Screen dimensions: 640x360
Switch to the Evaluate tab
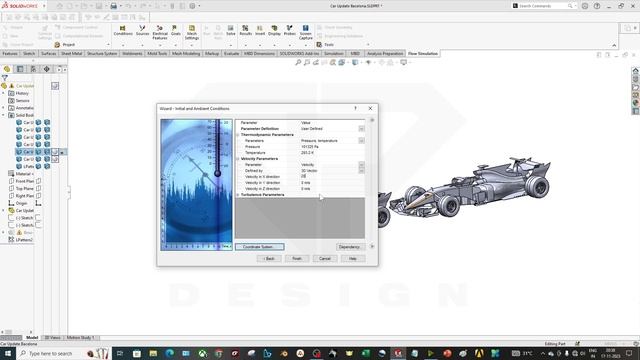tap(231, 53)
